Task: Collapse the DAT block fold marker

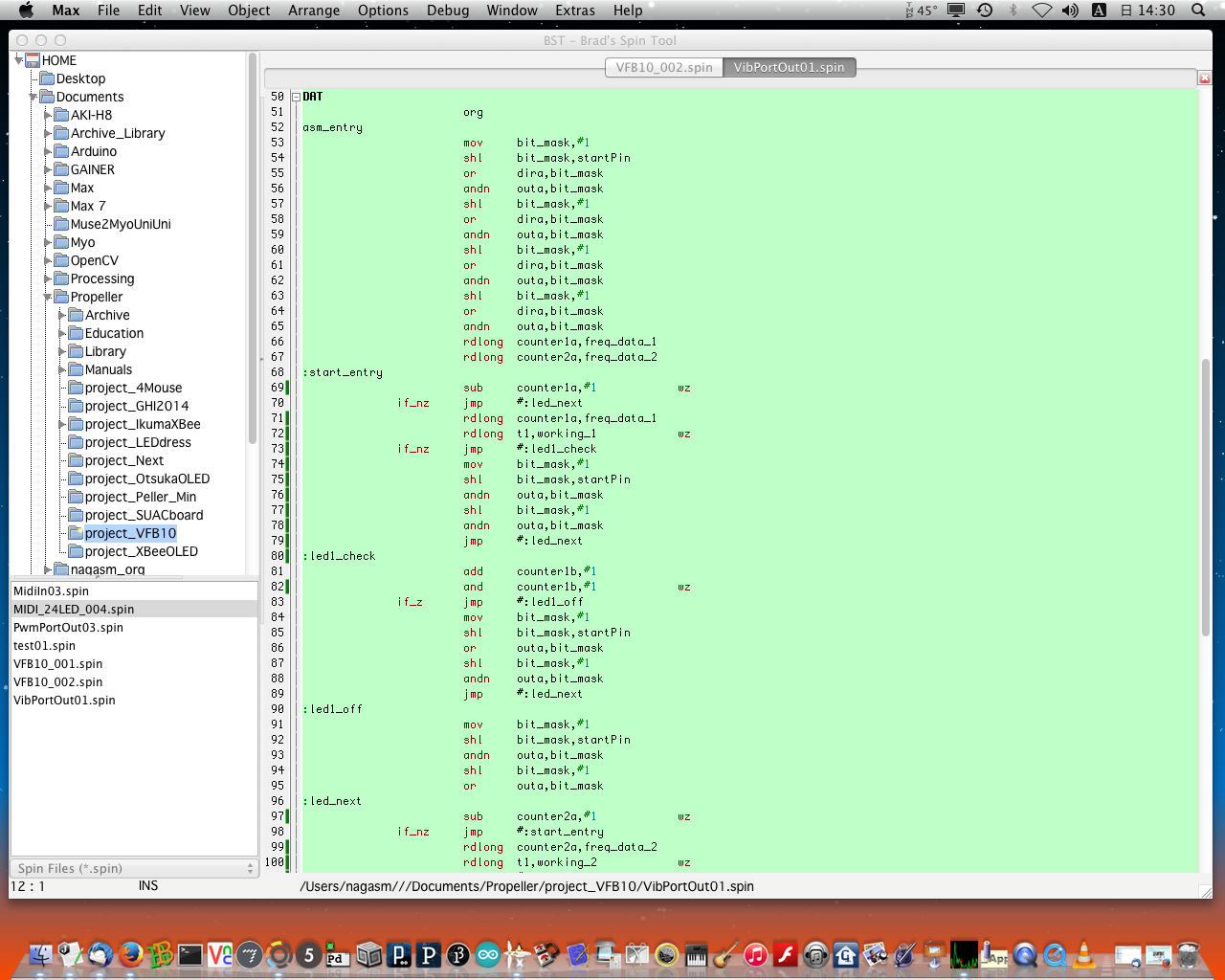Action: [x=296, y=97]
